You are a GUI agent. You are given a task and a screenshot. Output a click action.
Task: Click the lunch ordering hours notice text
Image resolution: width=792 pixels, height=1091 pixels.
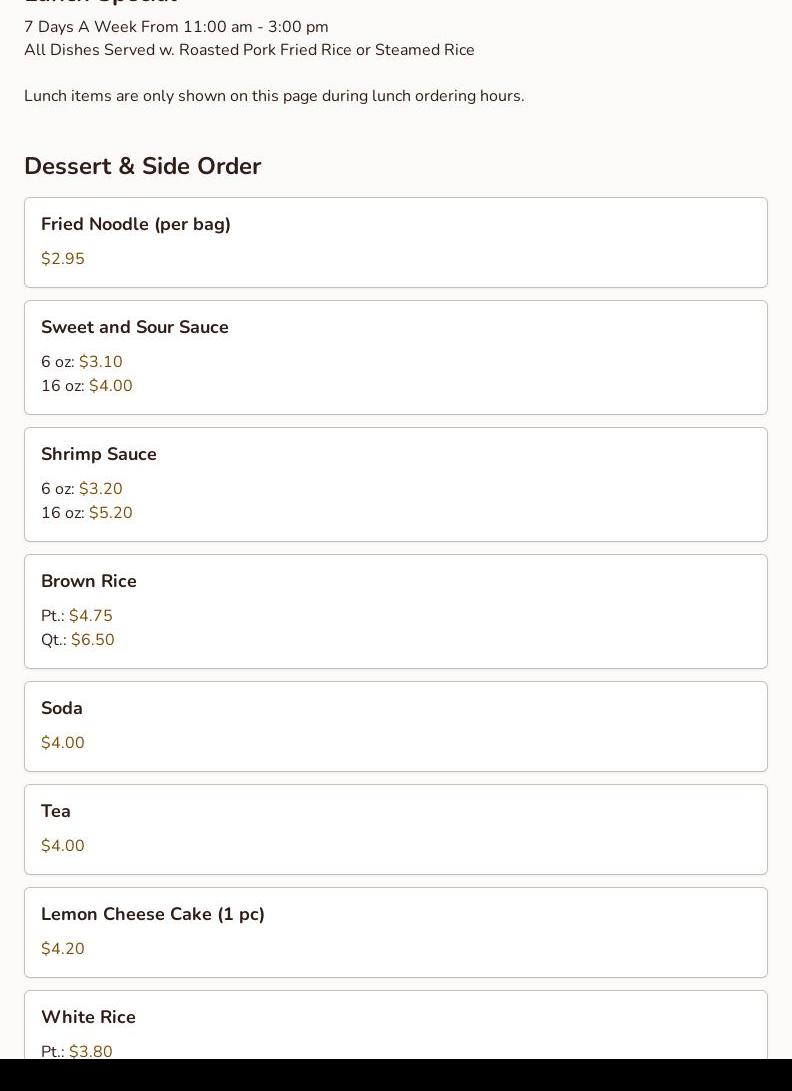274,96
